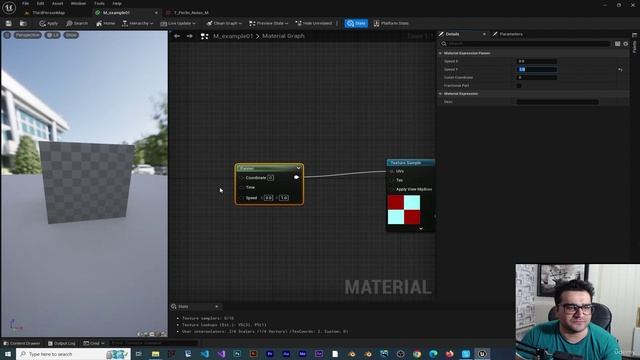Click the Windows Start button

click(x=8, y=354)
